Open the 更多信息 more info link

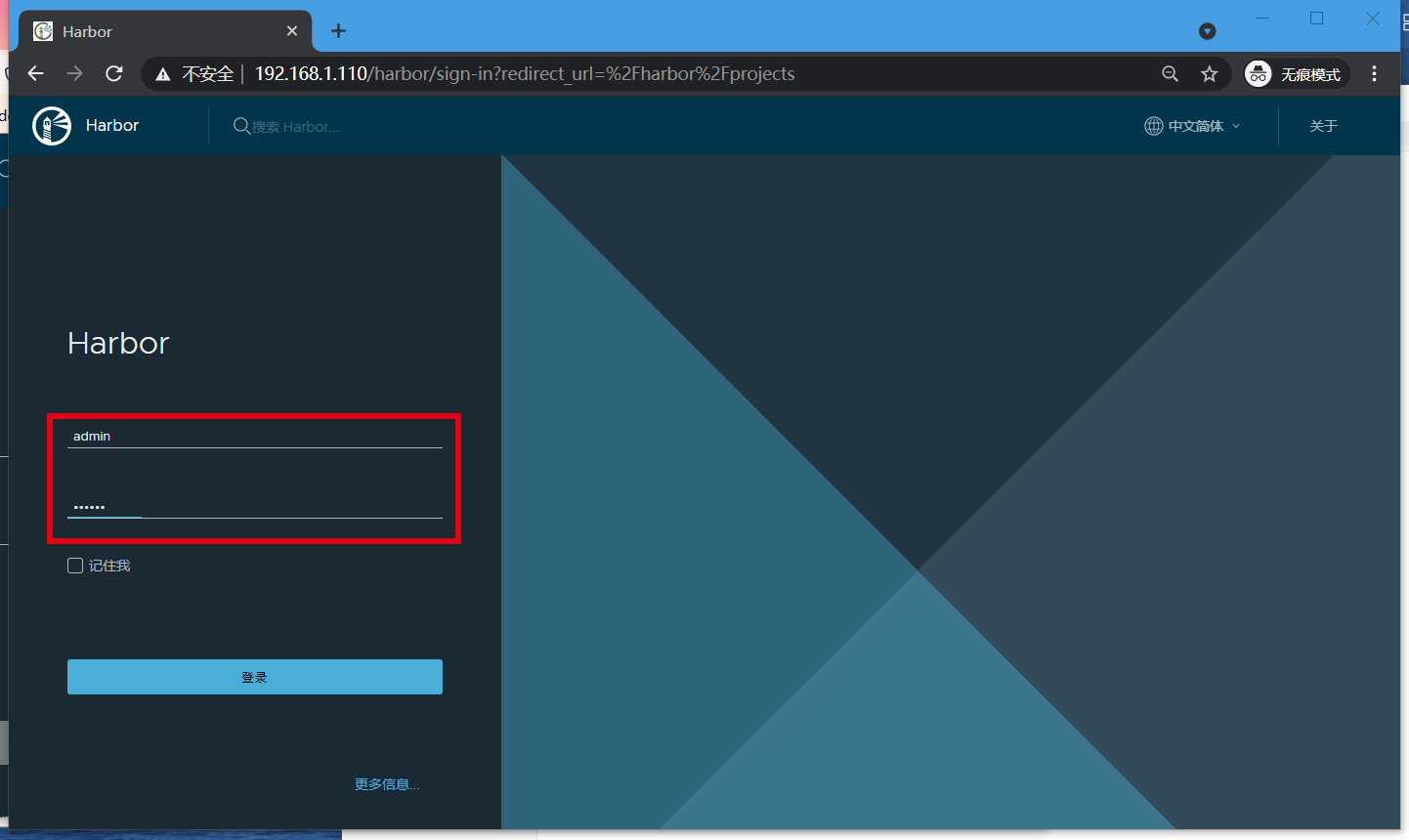tap(387, 784)
